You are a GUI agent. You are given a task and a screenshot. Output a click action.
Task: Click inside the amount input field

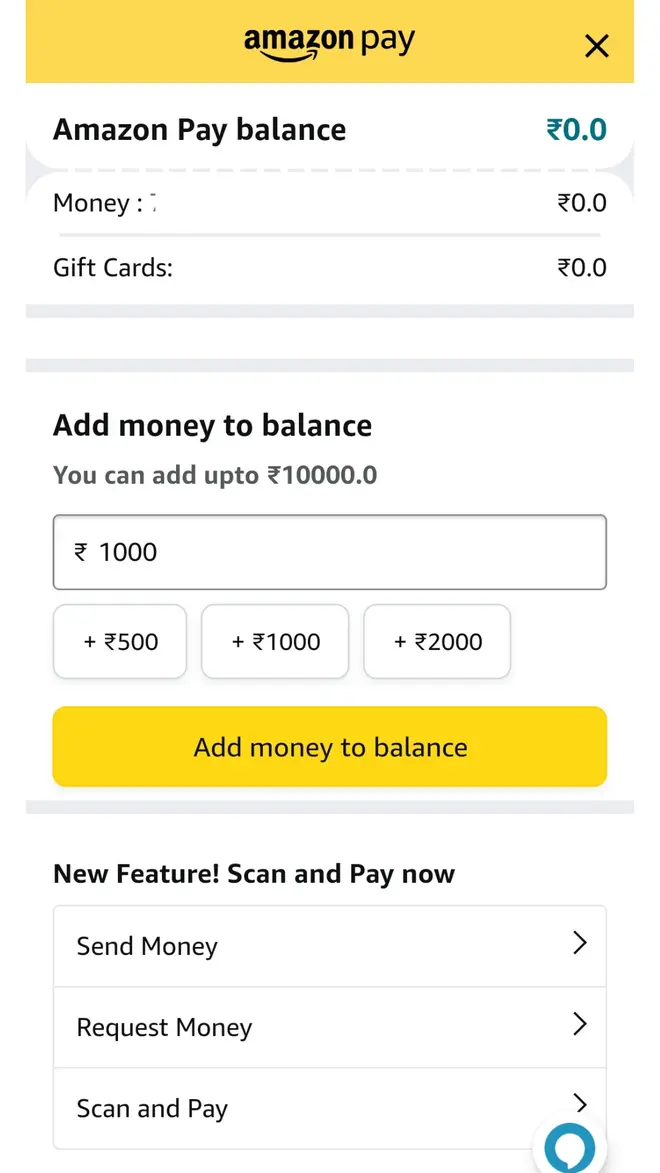point(330,551)
